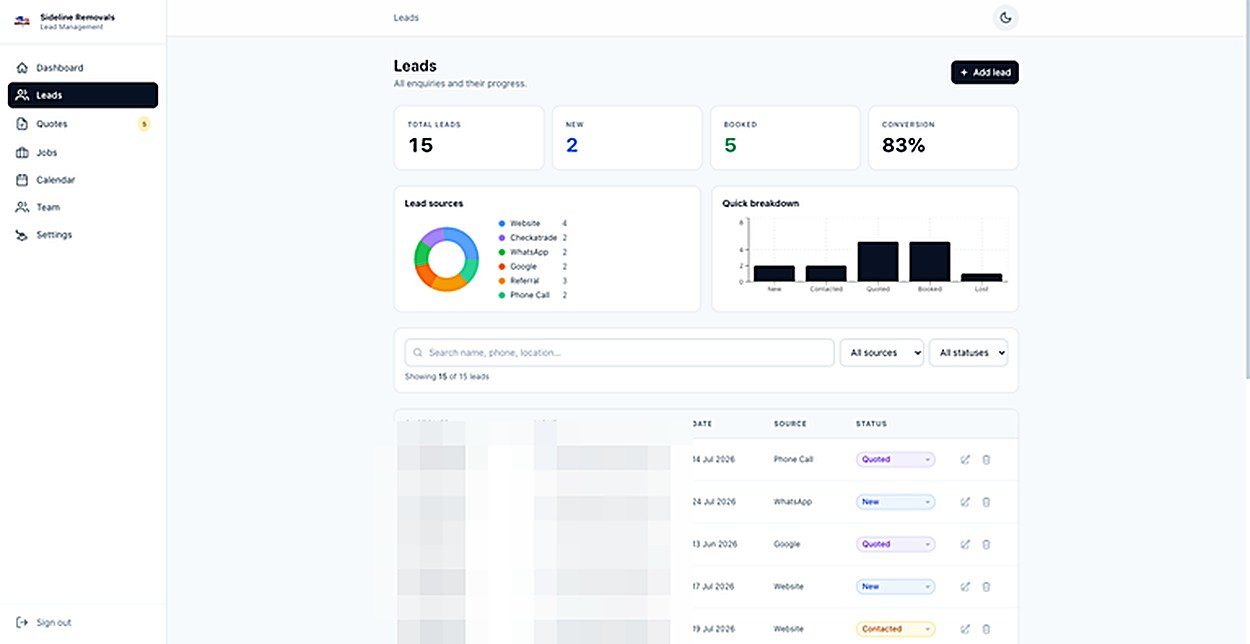This screenshot has height=644, width=1250.
Task: Toggle dark mode moon icon
Action: click(x=1006, y=17)
